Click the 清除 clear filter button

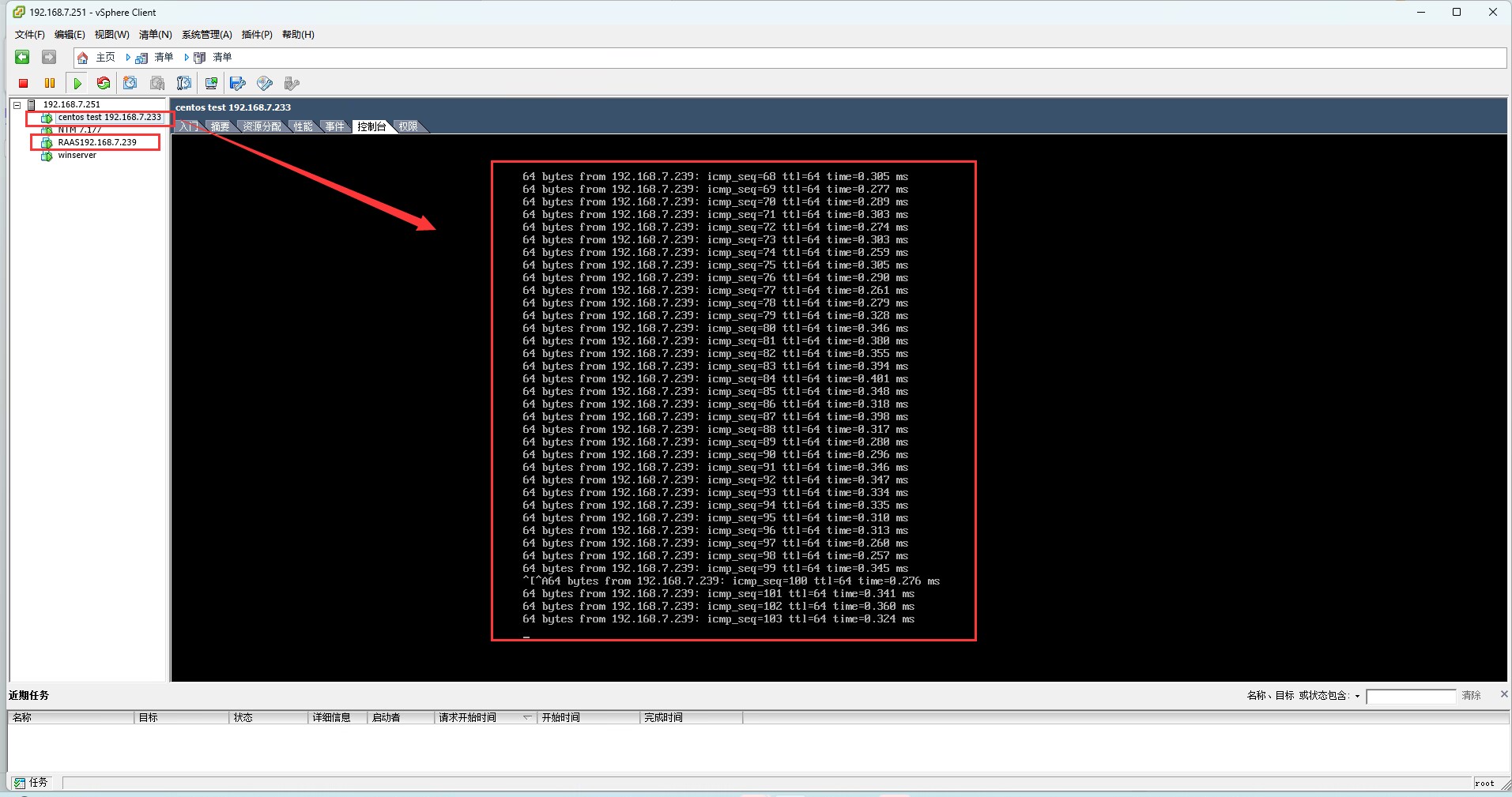(1472, 695)
